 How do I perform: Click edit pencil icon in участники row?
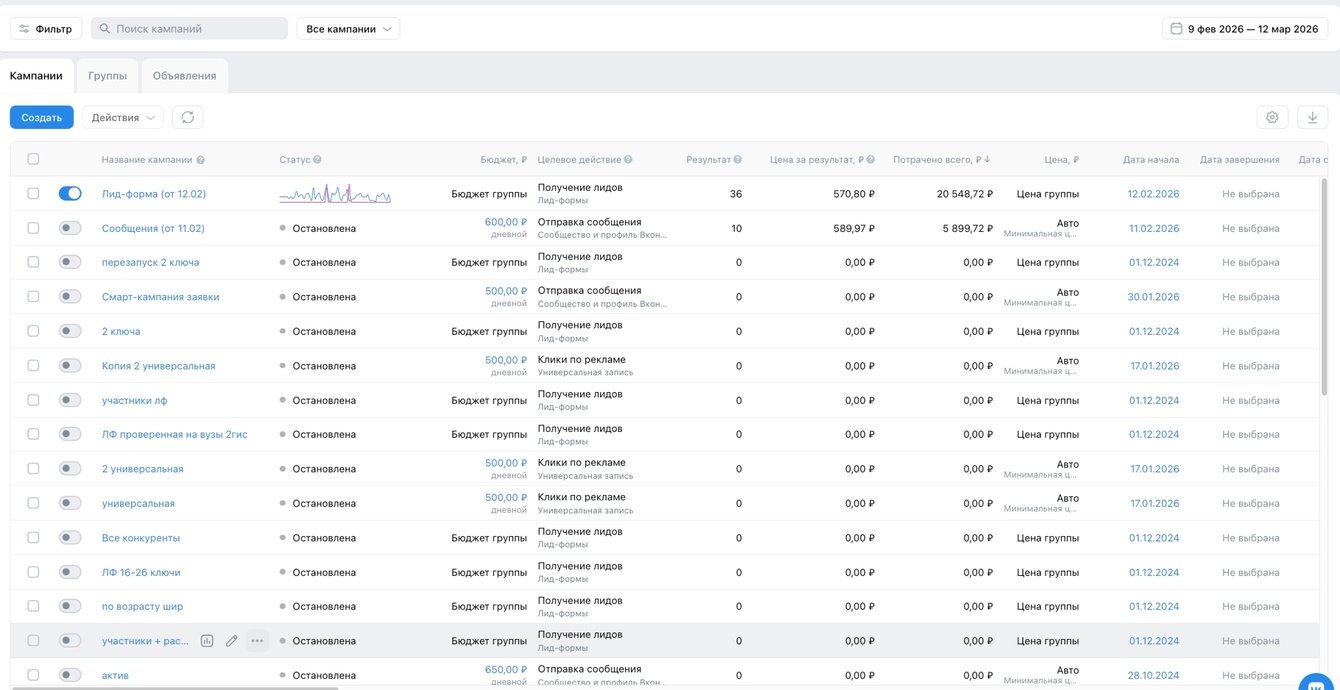coord(232,641)
